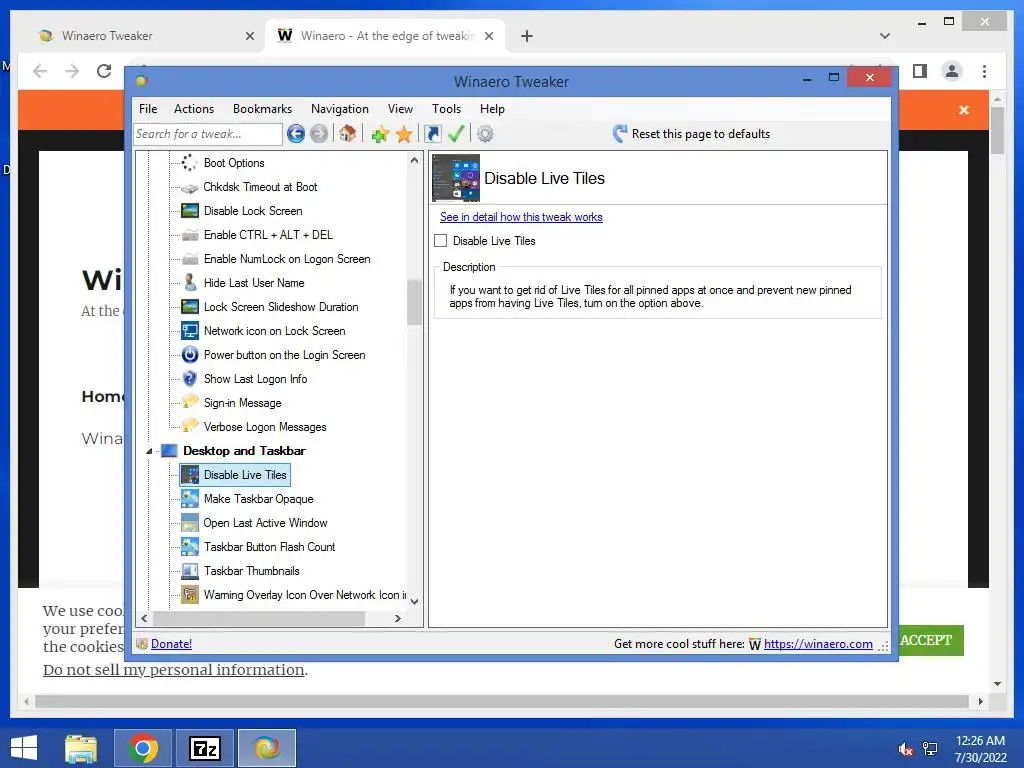Click the Disable Live Tiles header thumbnail
The image size is (1024, 768).
tap(456, 178)
